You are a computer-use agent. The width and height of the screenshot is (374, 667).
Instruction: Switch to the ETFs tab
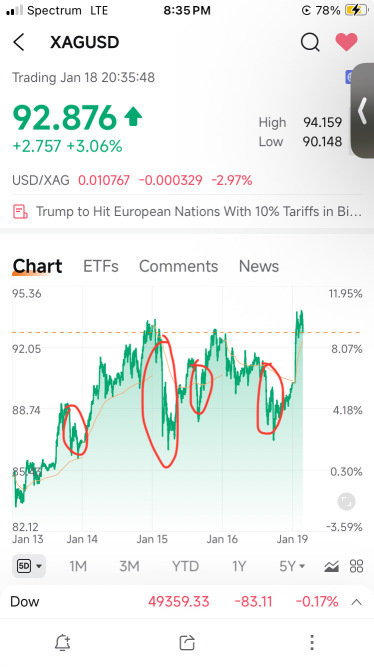(x=101, y=266)
